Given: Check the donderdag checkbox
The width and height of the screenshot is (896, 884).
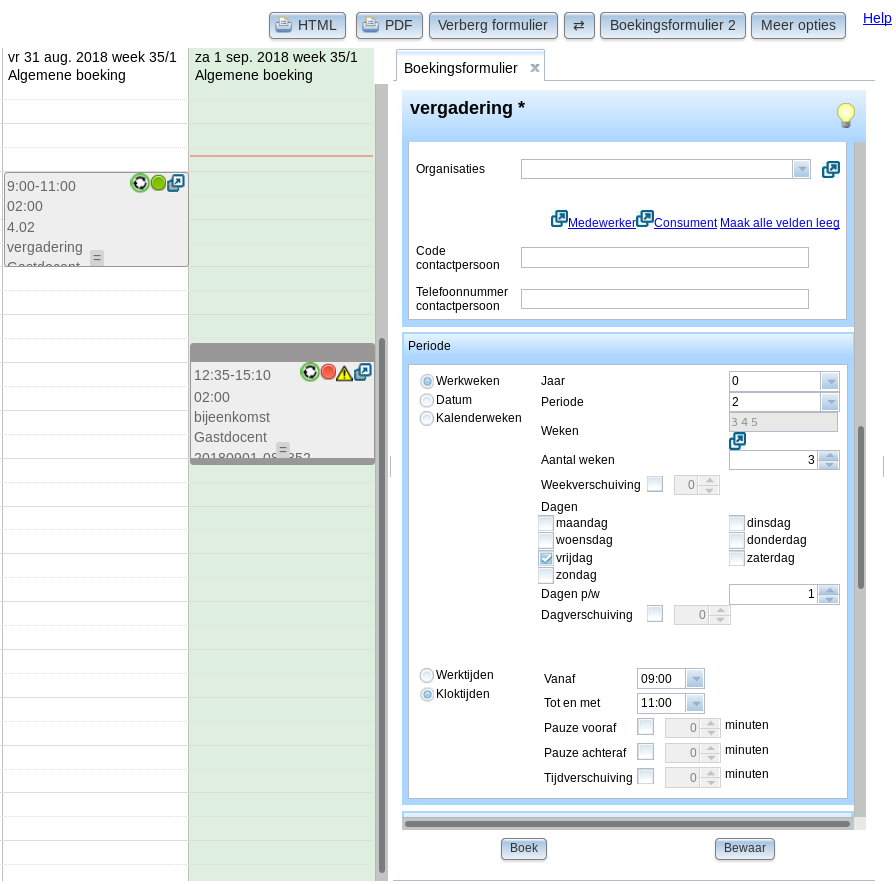Looking at the screenshot, I should pyautogui.click(x=737, y=540).
